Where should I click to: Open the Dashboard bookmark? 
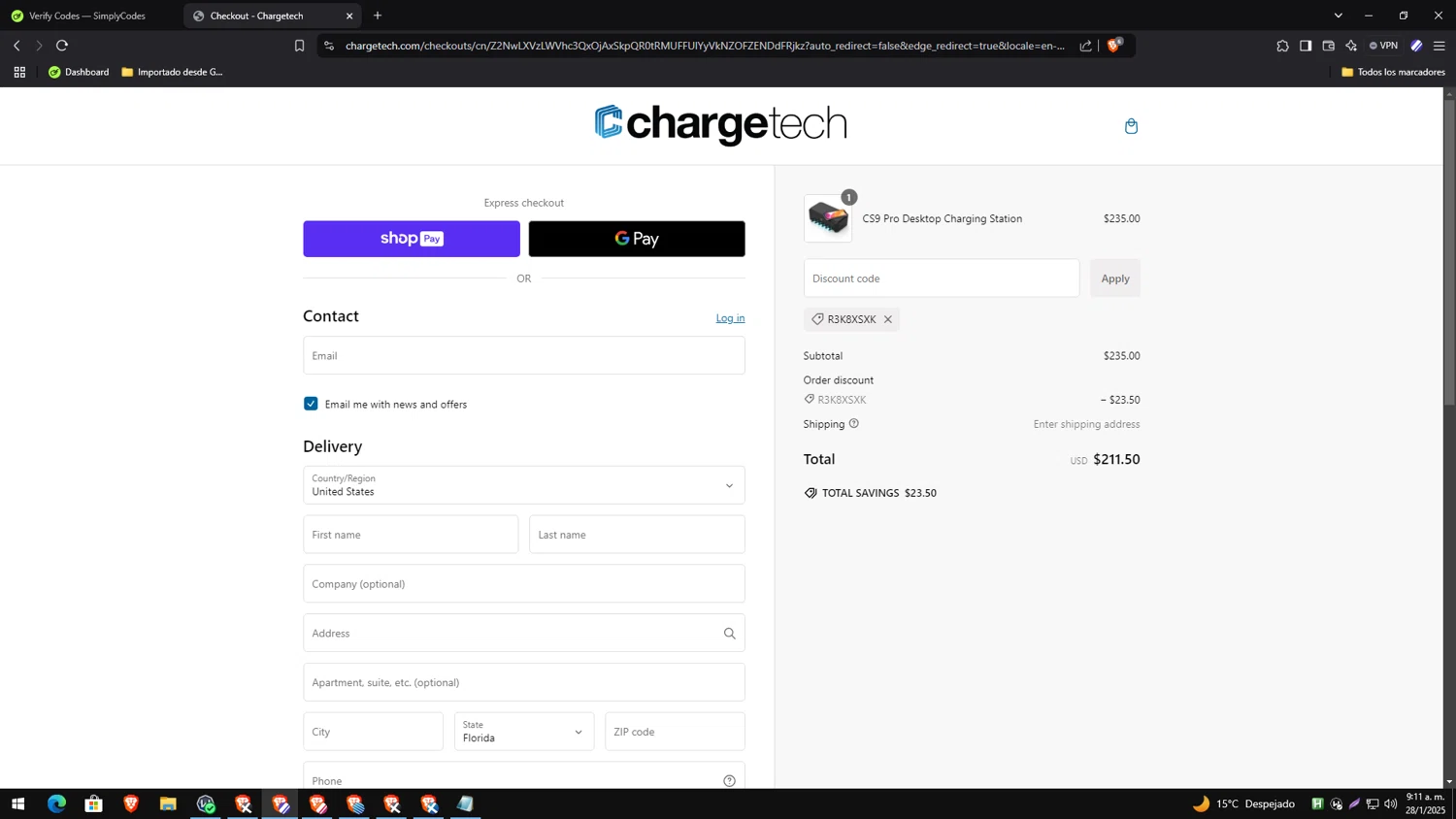[79, 72]
